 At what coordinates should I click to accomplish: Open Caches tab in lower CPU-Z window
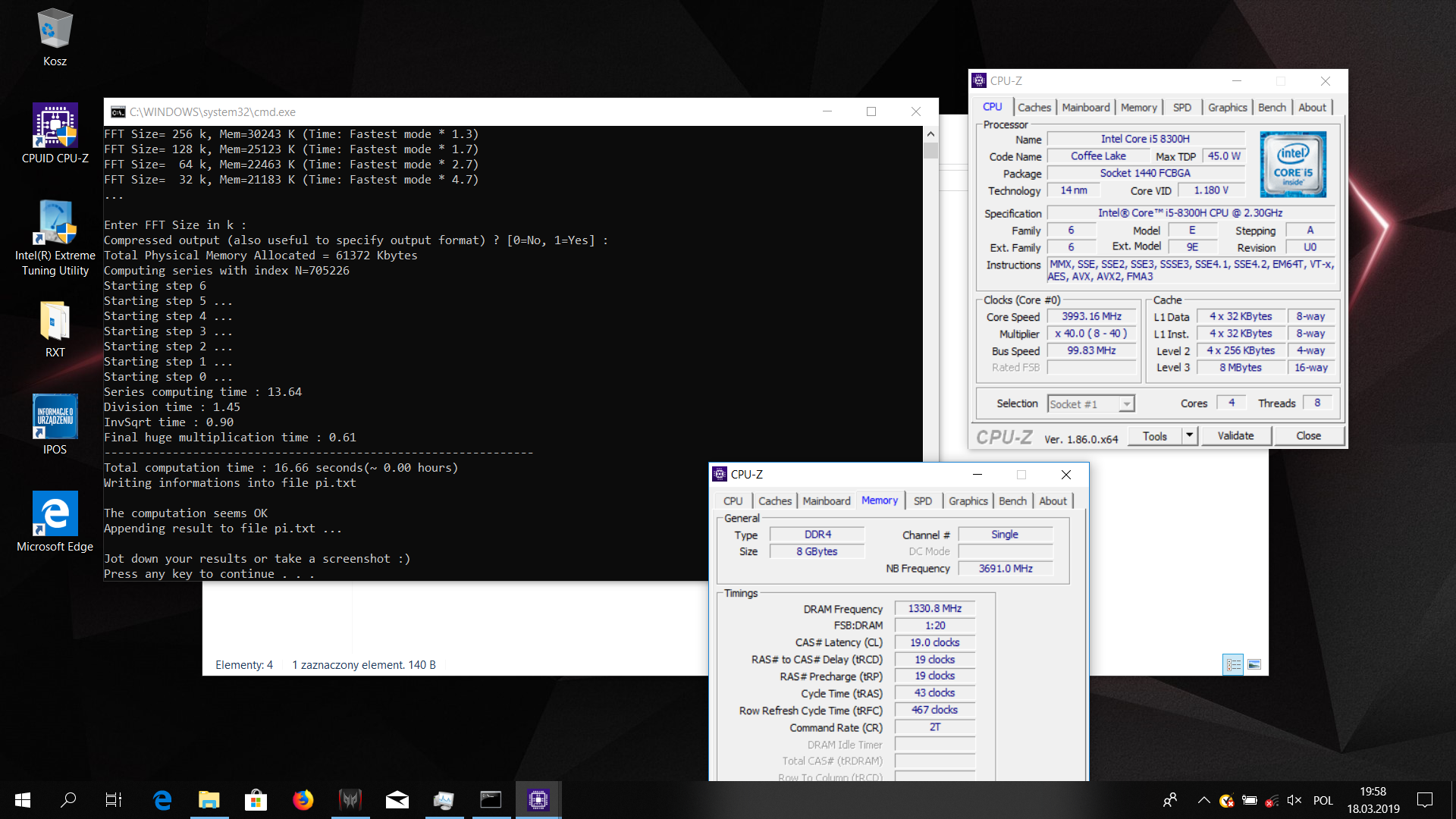point(774,501)
